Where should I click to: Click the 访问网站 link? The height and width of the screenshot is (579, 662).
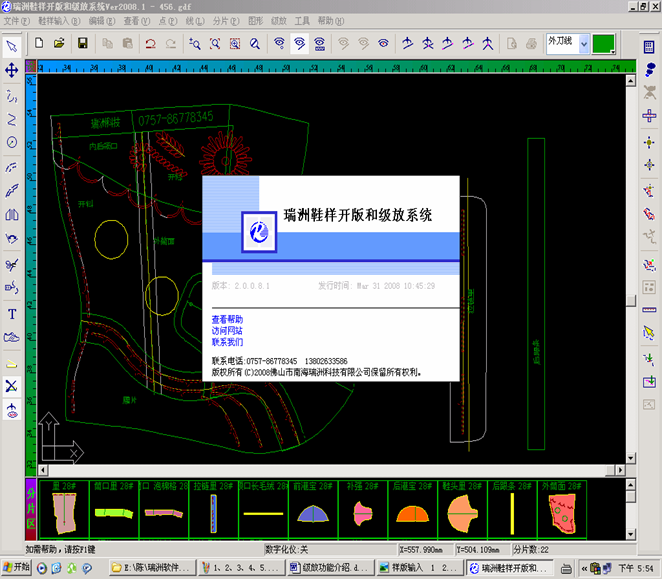point(227,330)
